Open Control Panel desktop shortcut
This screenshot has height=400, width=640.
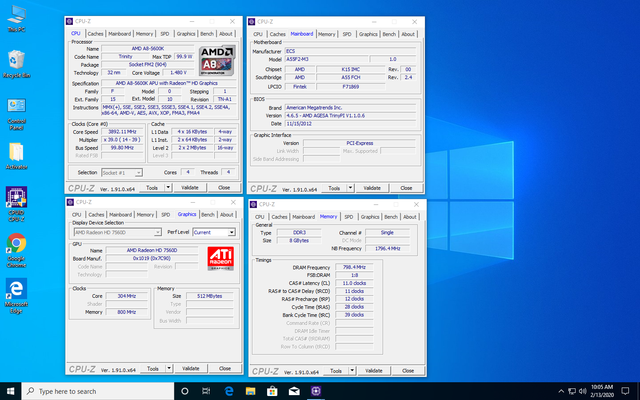[16, 114]
